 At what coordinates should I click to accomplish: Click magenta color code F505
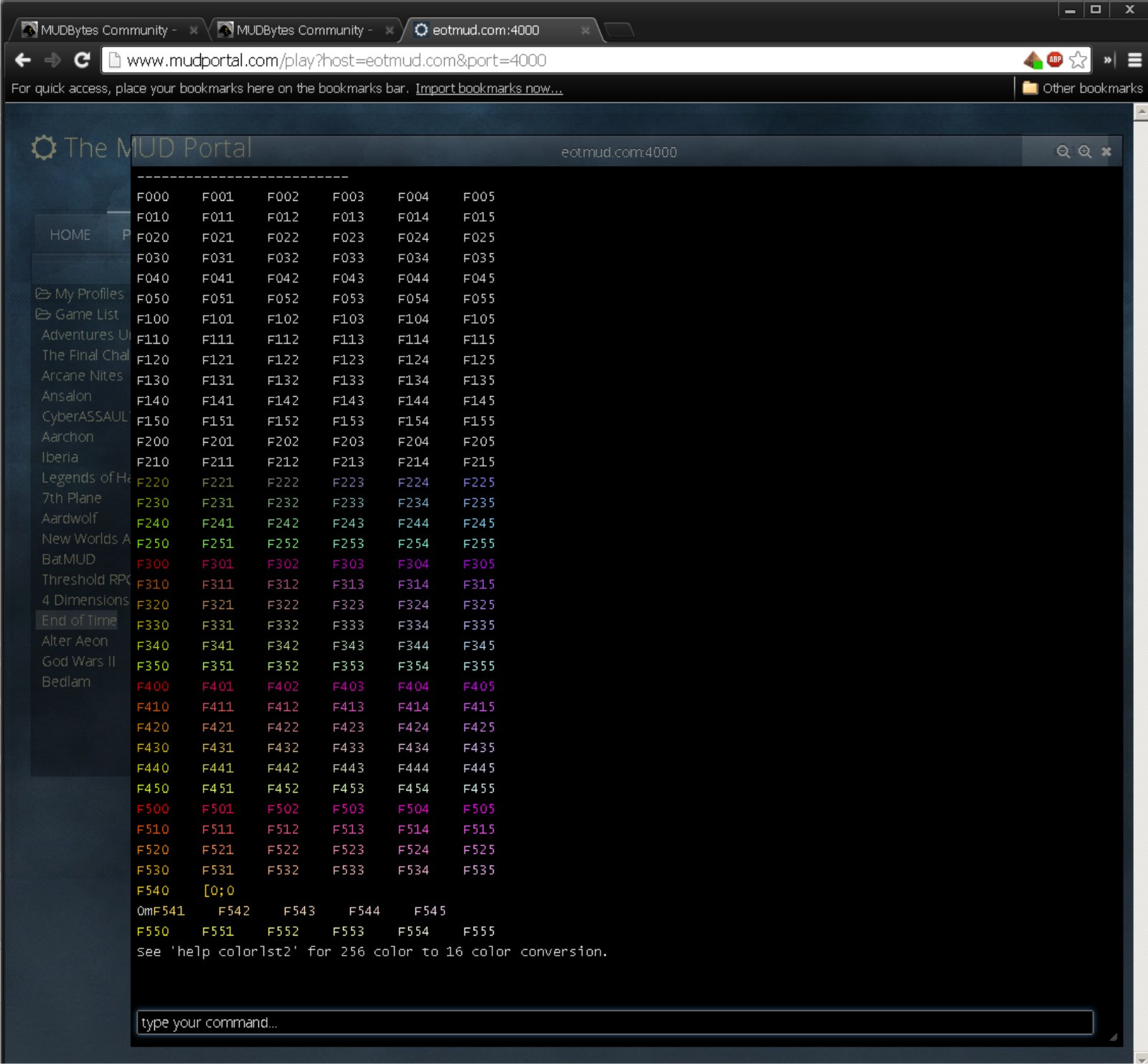click(479, 809)
